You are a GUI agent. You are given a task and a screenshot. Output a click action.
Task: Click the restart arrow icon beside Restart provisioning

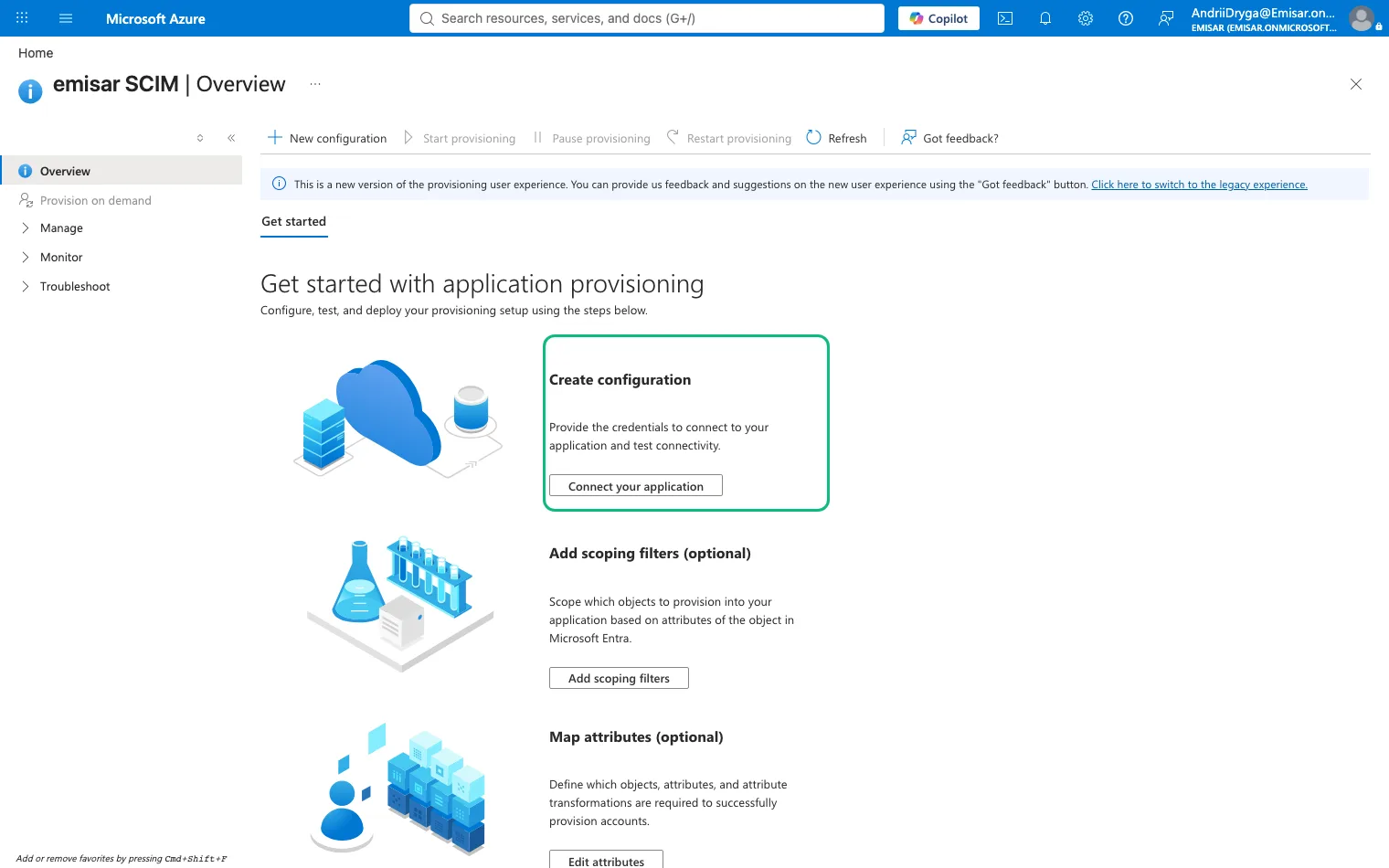[673, 137]
